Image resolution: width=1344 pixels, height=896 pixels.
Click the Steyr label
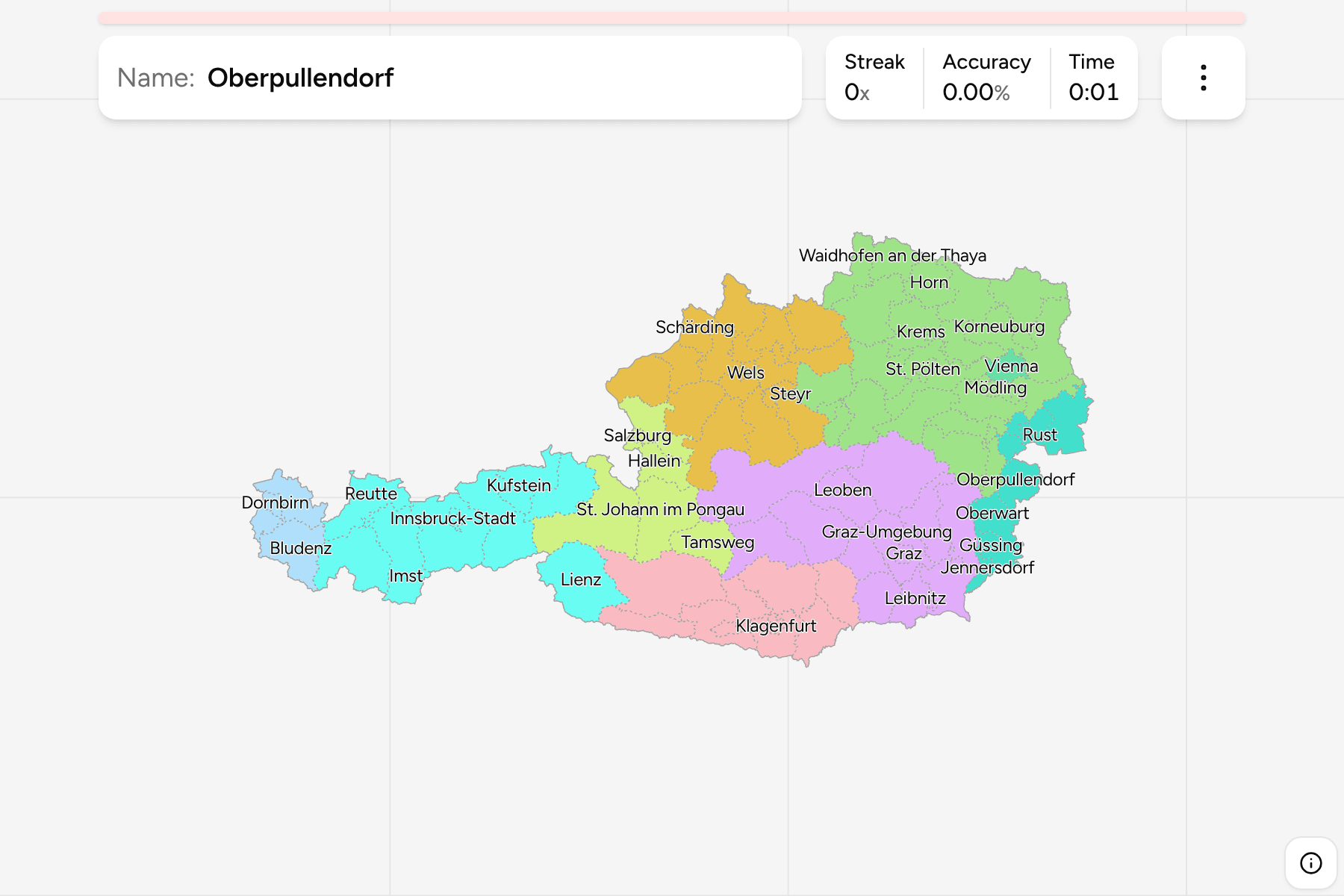pyautogui.click(x=790, y=393)
